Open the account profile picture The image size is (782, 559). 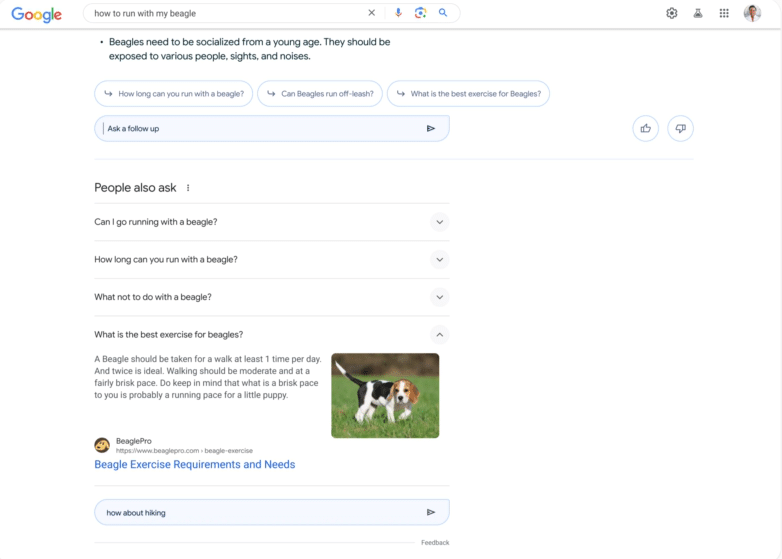pyautogui.click(x=752, y=13)
